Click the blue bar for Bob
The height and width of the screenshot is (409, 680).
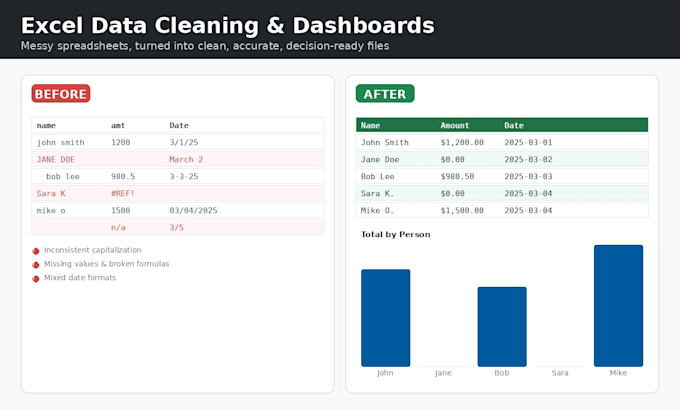pos(502,327)
